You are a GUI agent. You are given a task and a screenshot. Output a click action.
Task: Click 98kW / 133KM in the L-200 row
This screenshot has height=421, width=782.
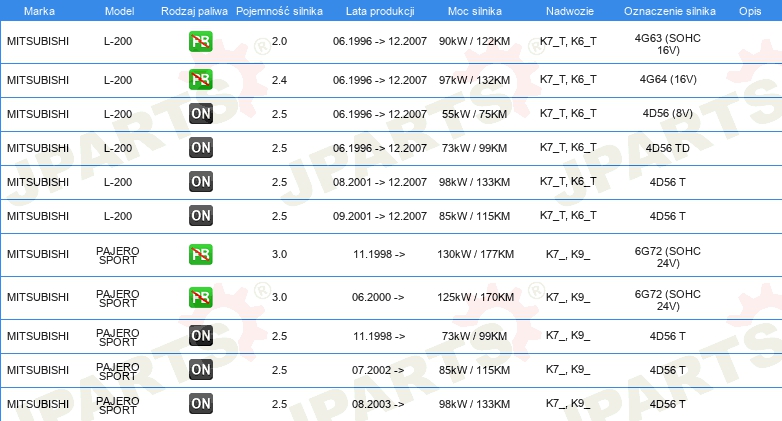pos(474,182)
